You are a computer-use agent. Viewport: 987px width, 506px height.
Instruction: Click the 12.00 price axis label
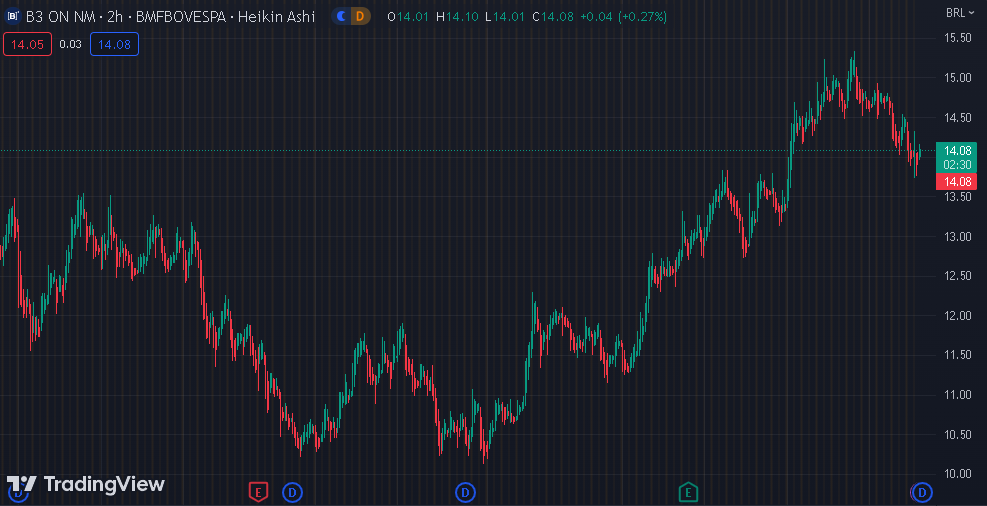click(958, 315)
